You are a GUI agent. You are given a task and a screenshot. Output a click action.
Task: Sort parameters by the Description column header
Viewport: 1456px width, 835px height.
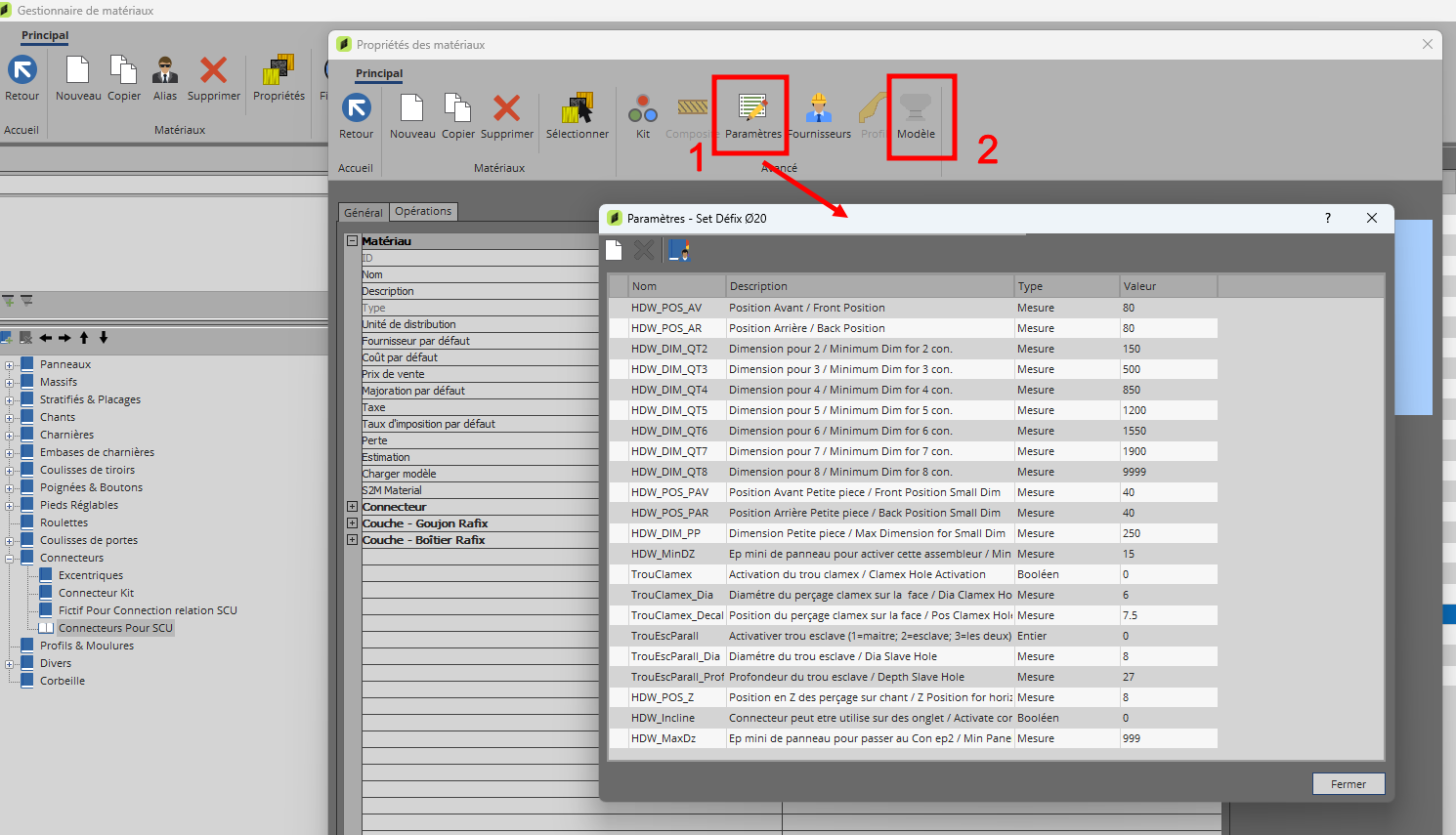(870, 286)
